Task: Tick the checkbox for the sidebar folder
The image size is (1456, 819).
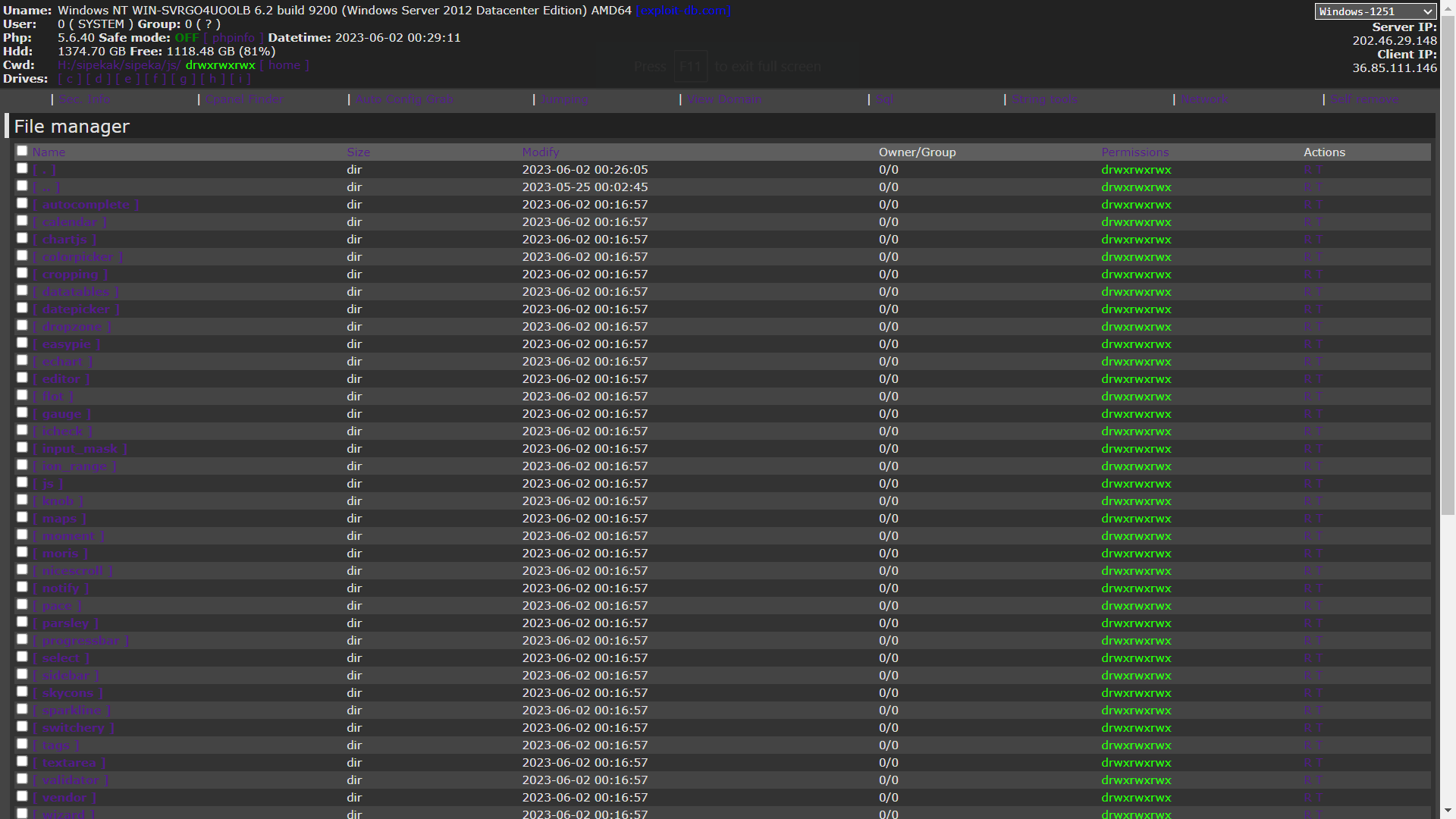Action: [x=22, y=674]
